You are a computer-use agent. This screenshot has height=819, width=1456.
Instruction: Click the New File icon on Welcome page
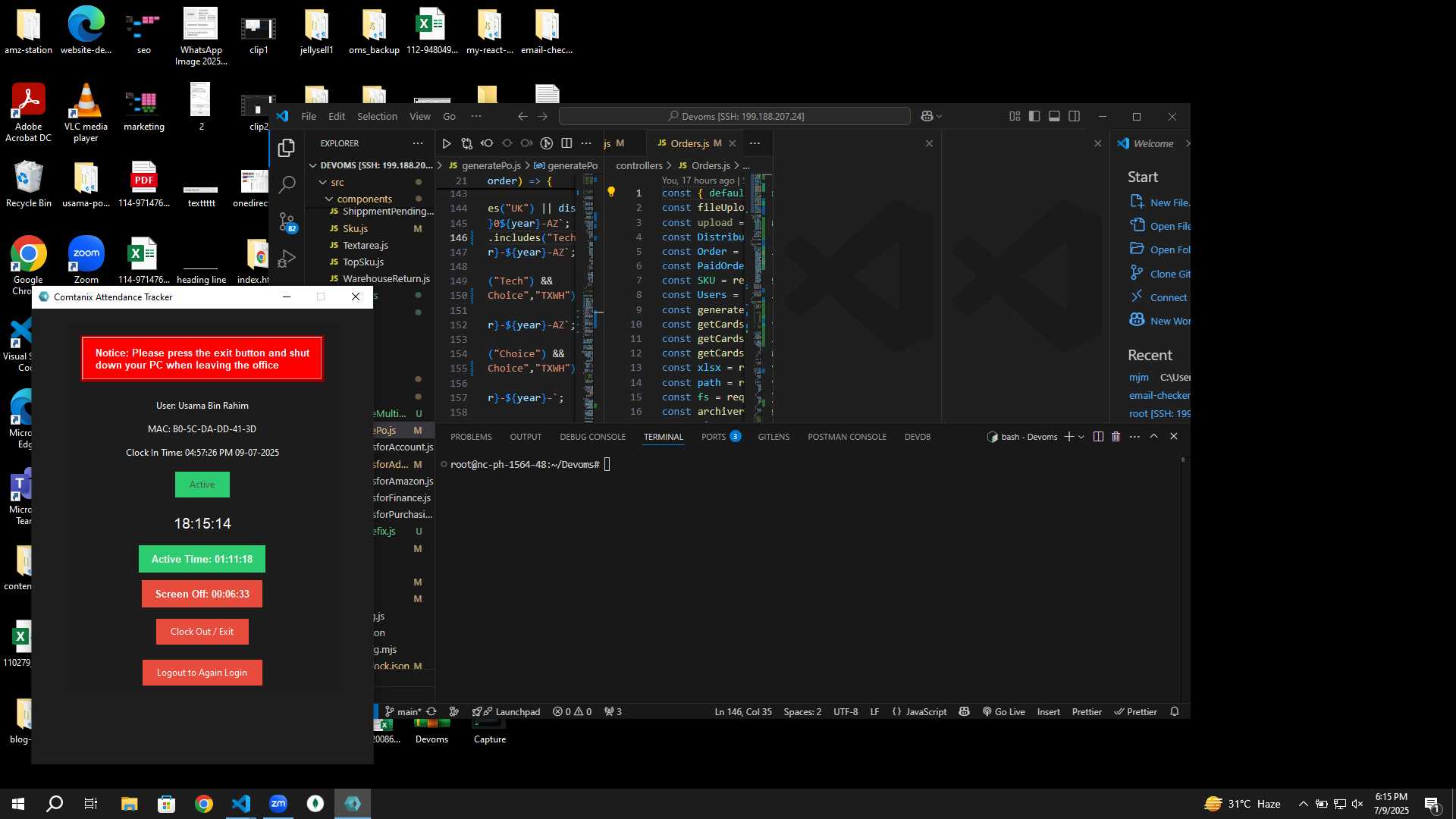click(x=1137, y=202)
